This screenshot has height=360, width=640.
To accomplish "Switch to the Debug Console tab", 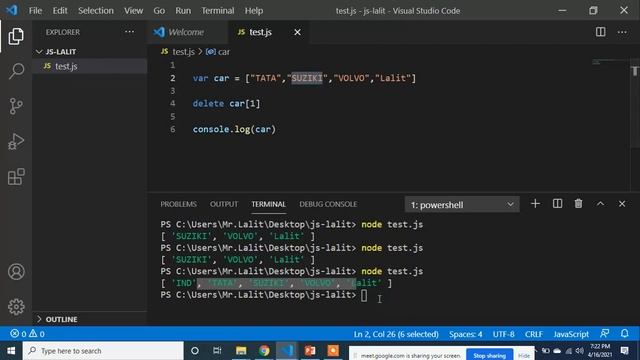I will point(328,204).
